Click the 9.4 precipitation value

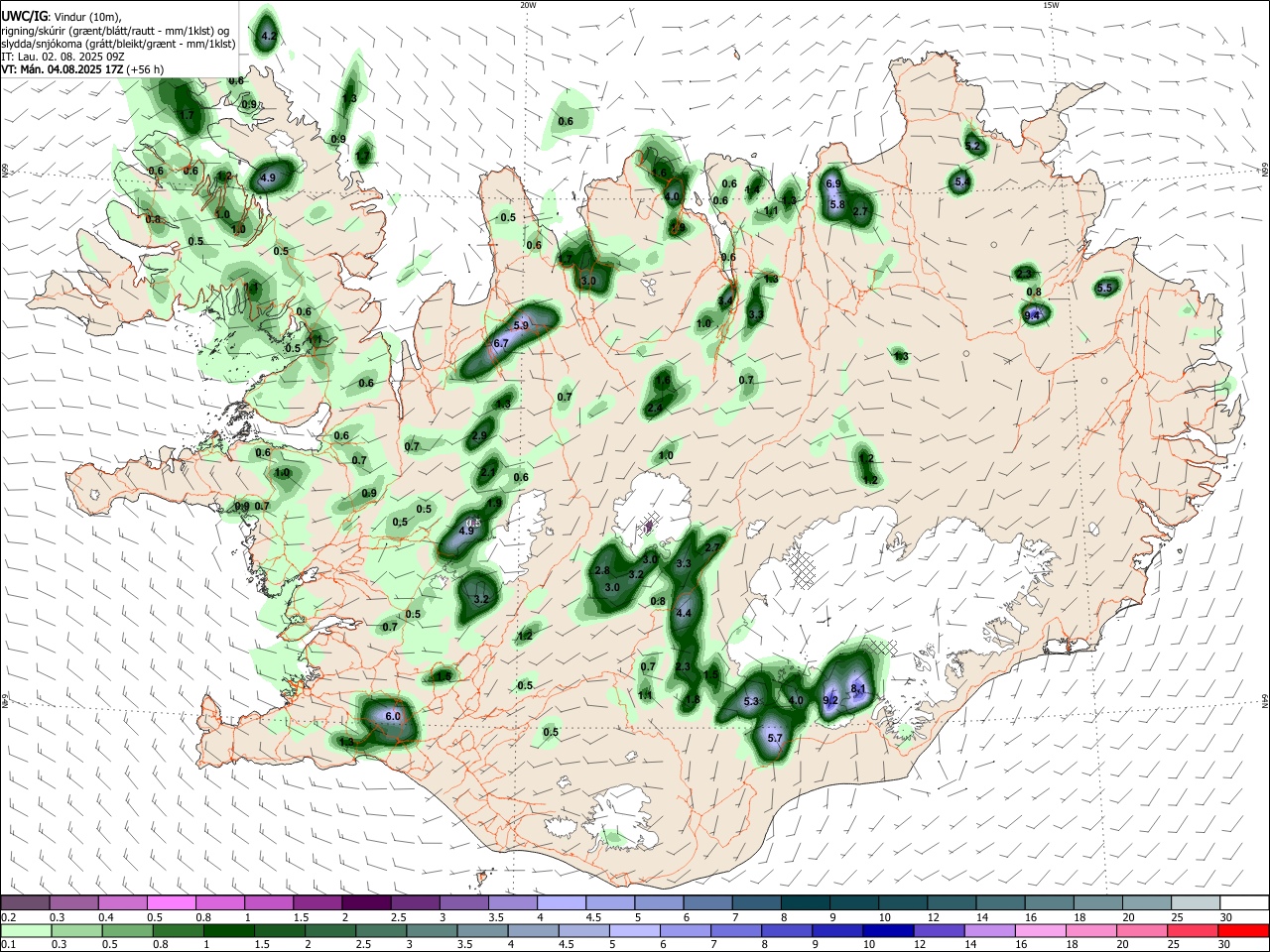click(1034, 315)
